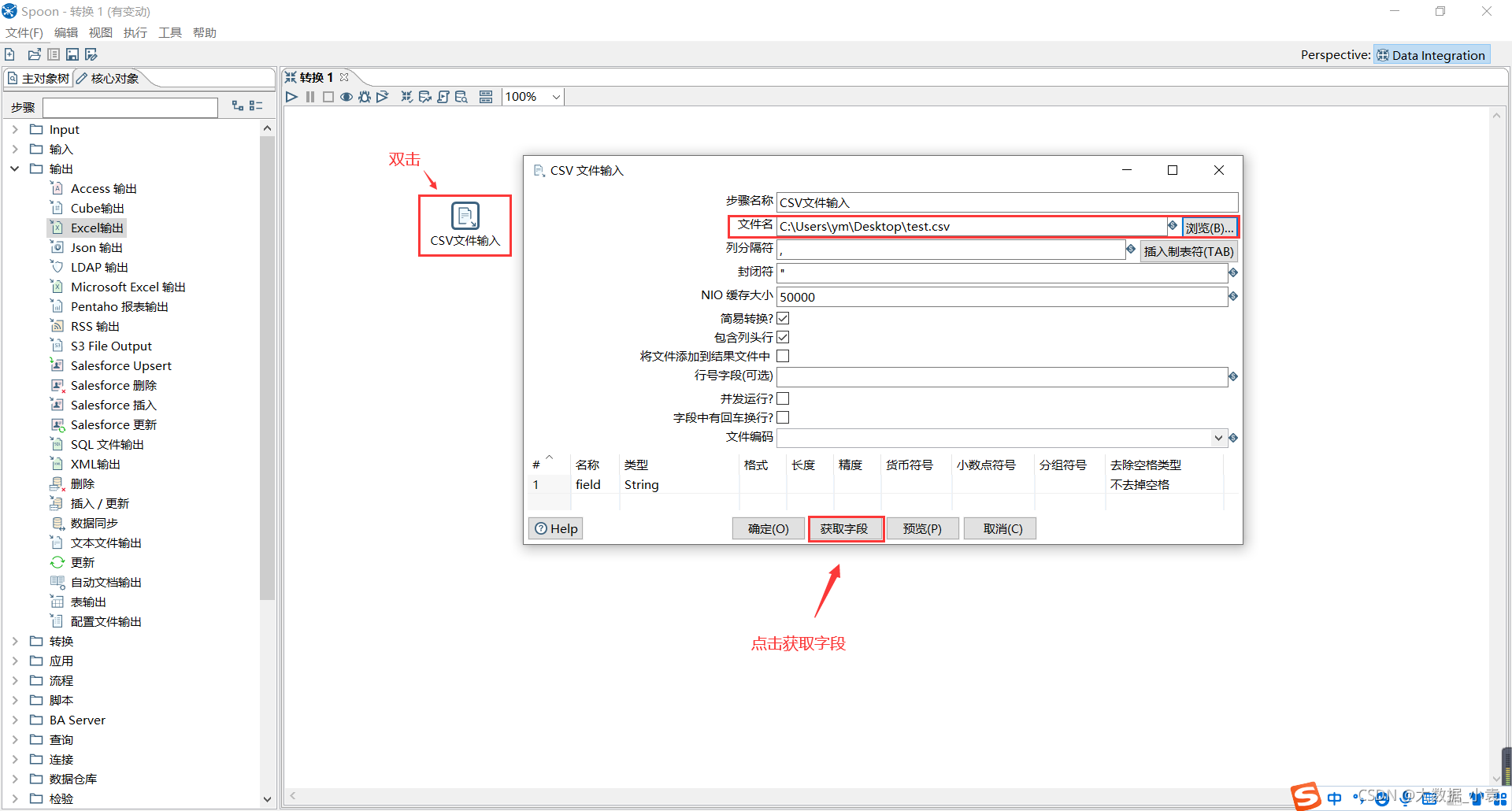Screen dimensions: 1512x811
Task: Open the 文件(F) menu
Action: (x=24, y=32)
